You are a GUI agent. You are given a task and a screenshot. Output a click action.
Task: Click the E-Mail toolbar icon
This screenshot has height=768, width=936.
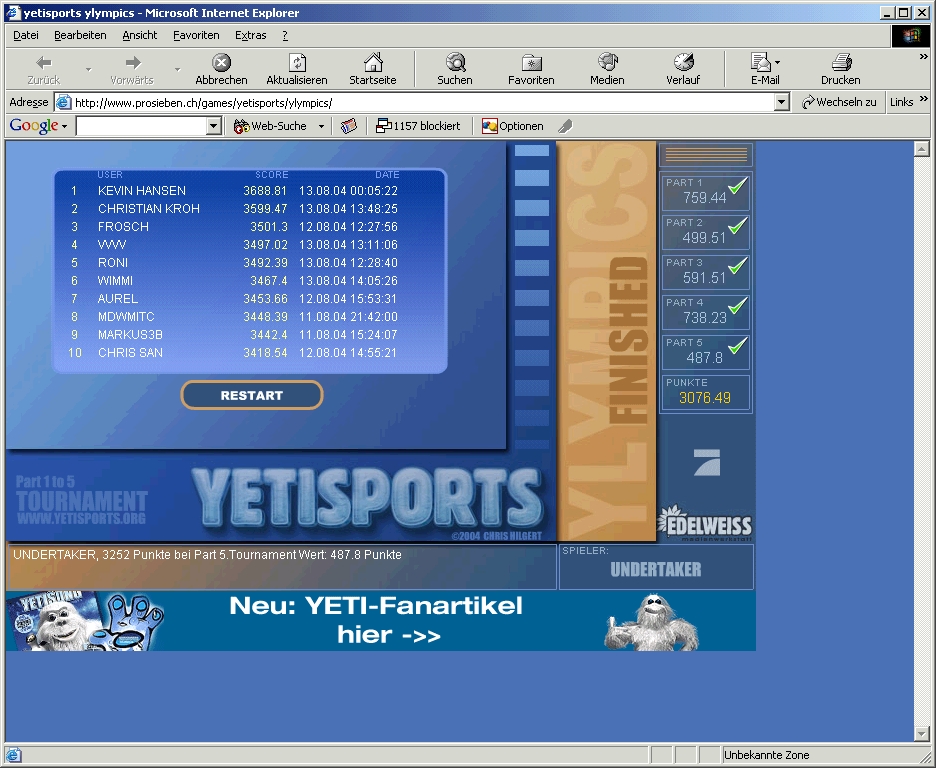760,62
